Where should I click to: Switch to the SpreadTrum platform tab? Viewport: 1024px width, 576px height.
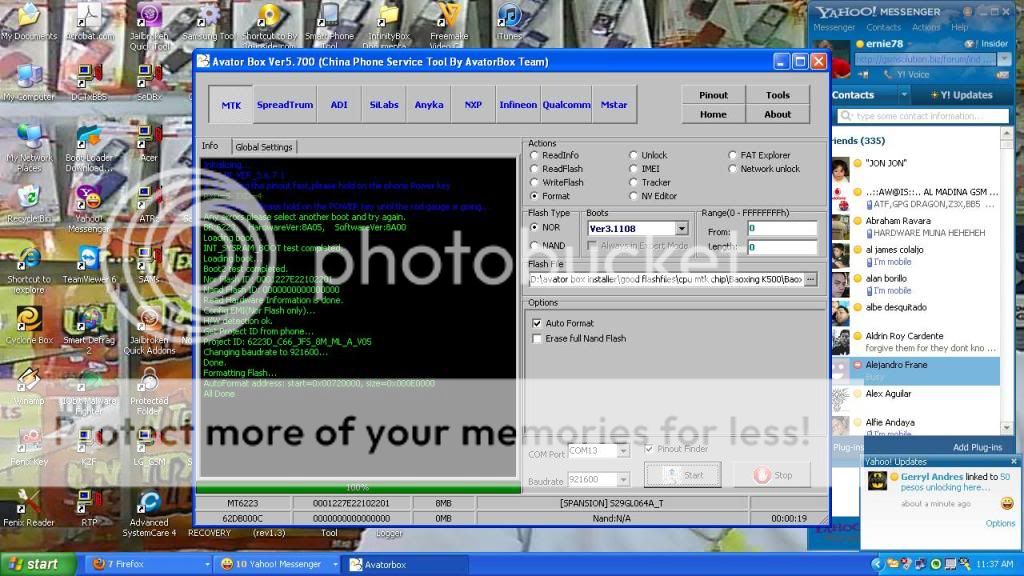coord(285,105)
